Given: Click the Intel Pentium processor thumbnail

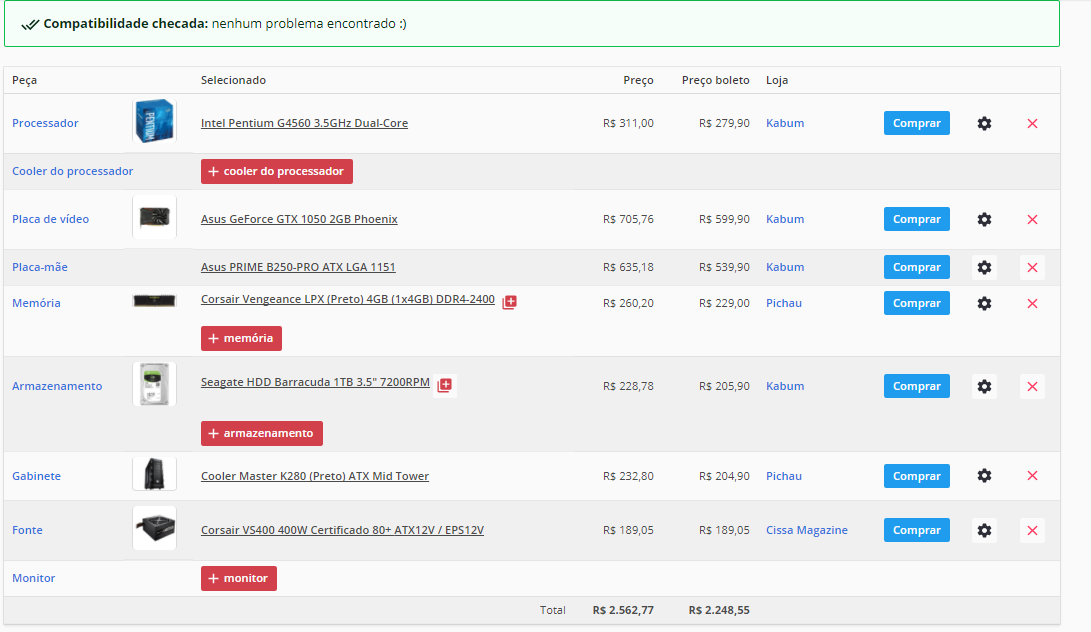Looking at the screenshot, I should pos(154,121).
